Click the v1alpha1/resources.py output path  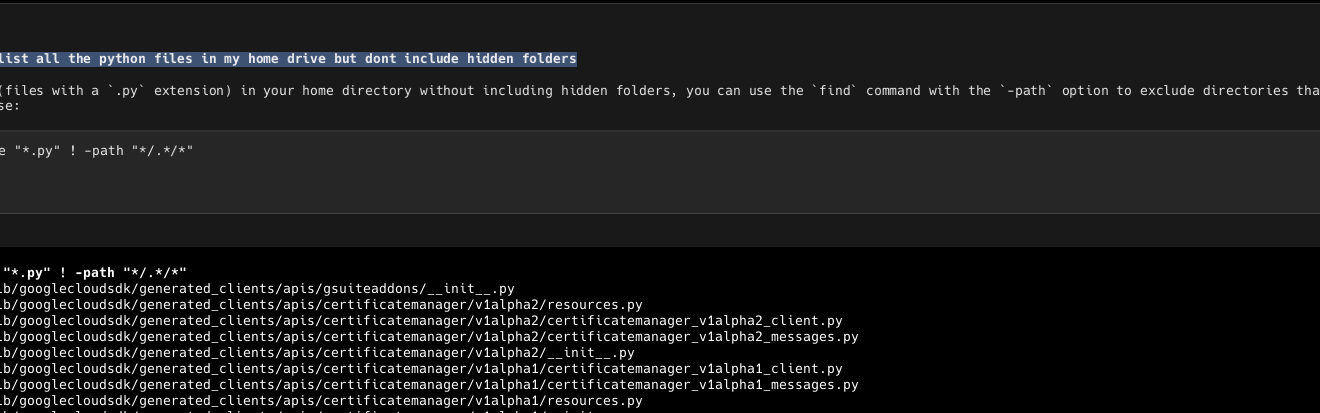[x=321, y=401]
